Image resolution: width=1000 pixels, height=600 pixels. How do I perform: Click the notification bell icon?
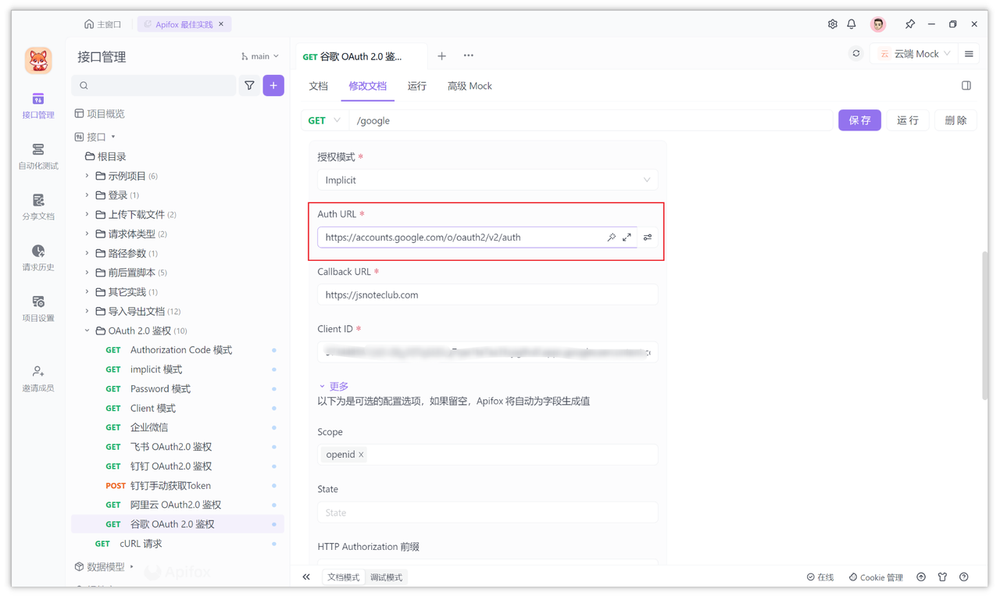tap(852, 23)
